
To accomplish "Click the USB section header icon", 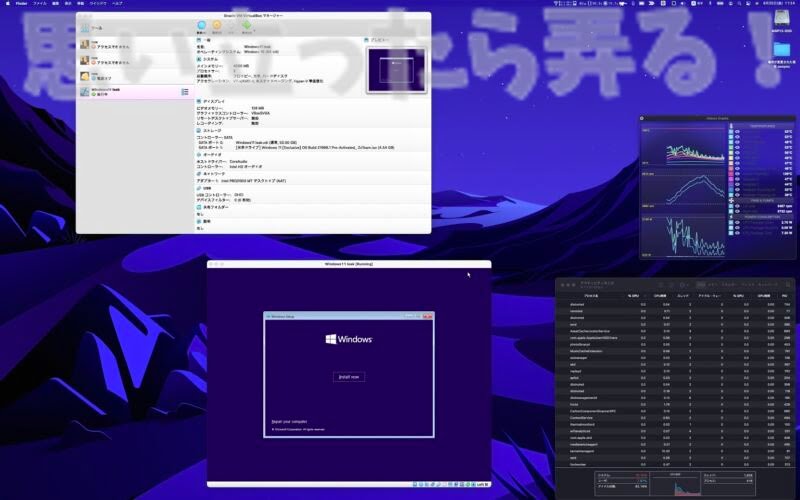I will 199,188.
